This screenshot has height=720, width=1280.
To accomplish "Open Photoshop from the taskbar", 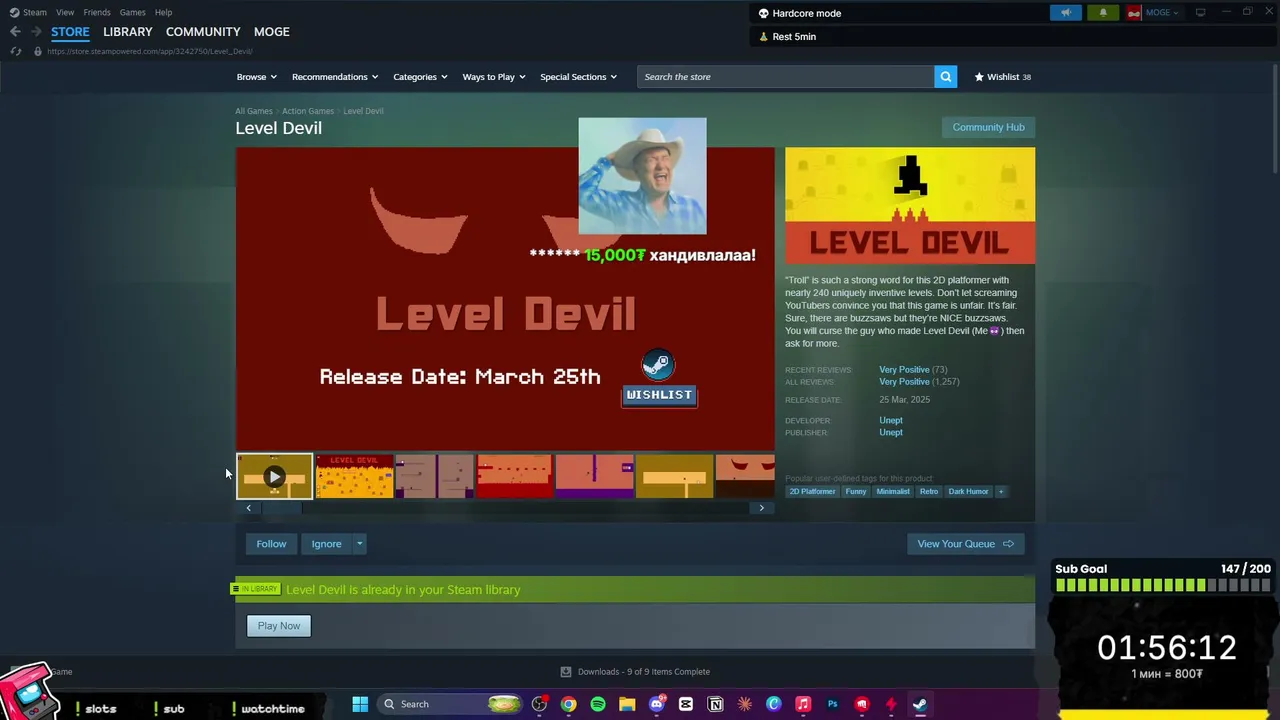I will (832, 704).
